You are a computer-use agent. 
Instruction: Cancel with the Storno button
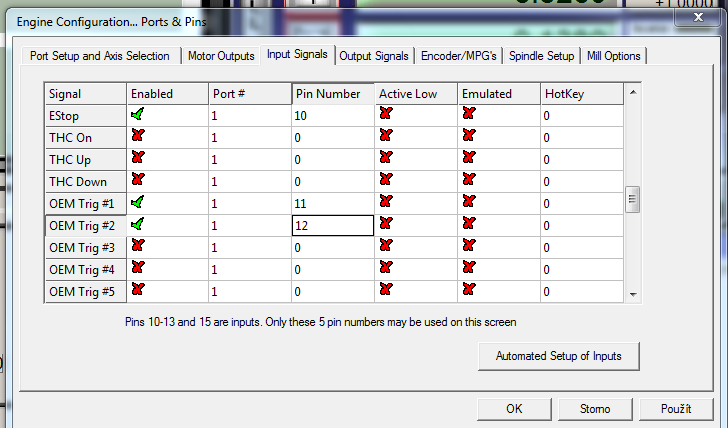(595, 409)
